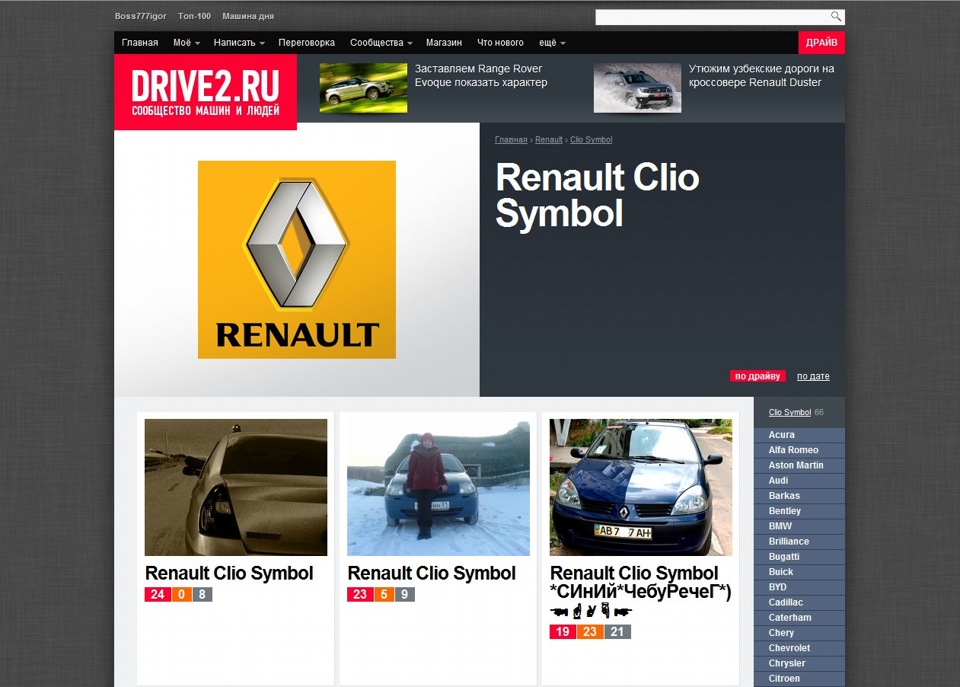
Task: Click the red 23 counter badge
Action: click(360, 594)
